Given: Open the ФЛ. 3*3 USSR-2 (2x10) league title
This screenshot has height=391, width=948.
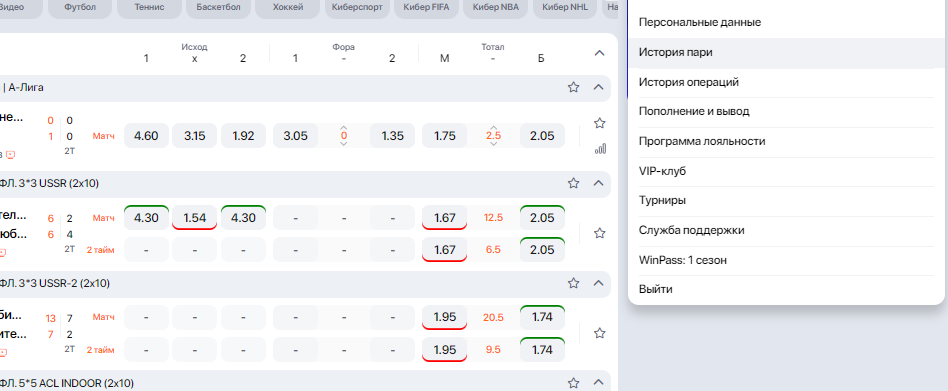Looking at the screenshot, I should (x=54, y=283).
